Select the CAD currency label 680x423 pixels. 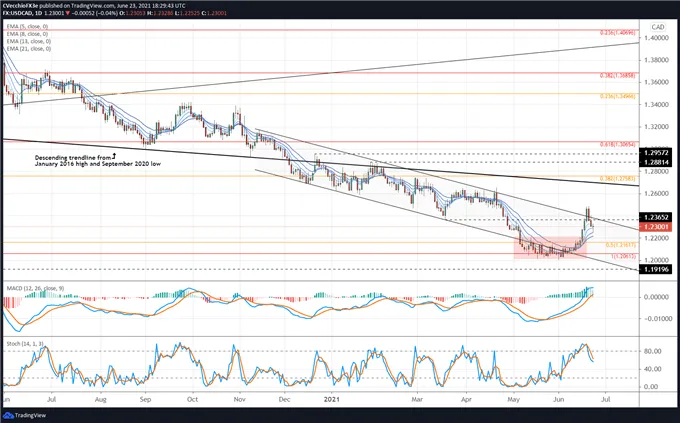coord(657,27)
